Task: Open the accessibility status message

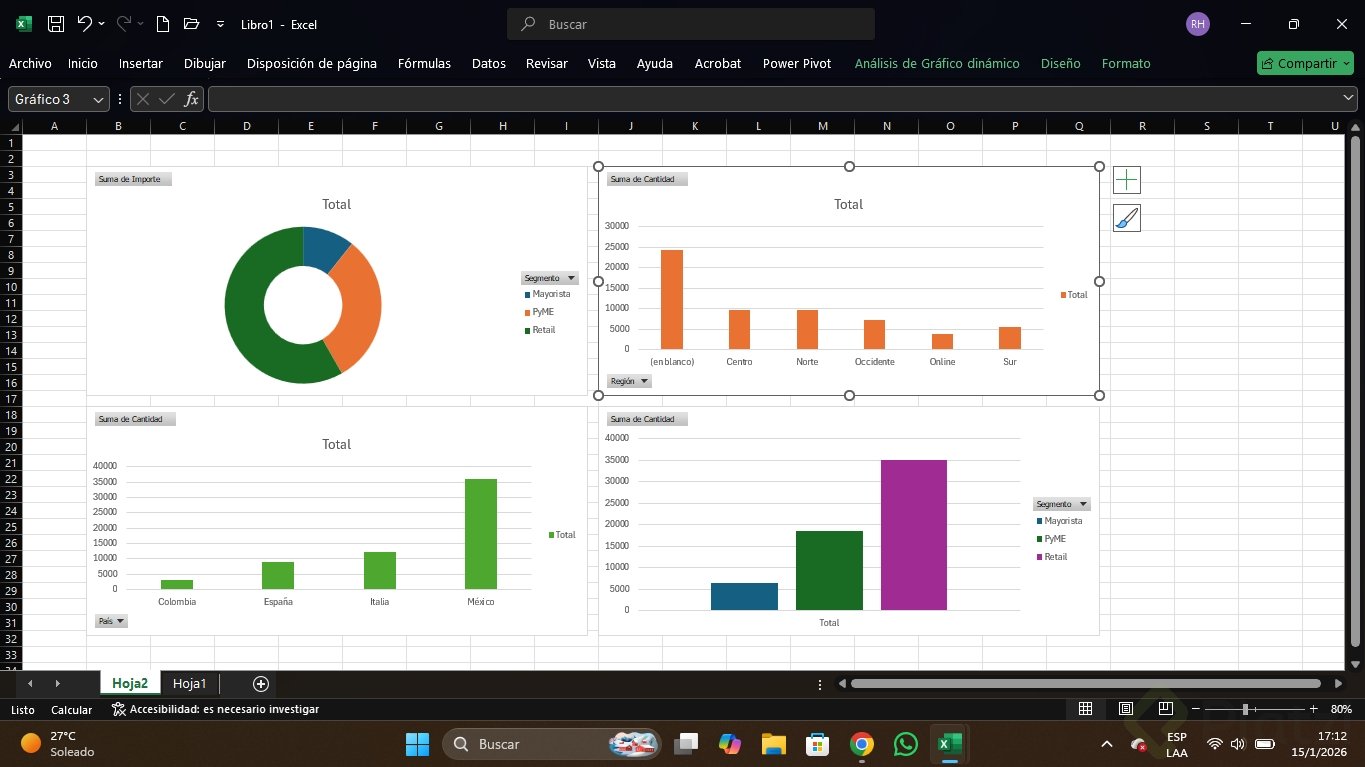Action: (x=215, y=709)
